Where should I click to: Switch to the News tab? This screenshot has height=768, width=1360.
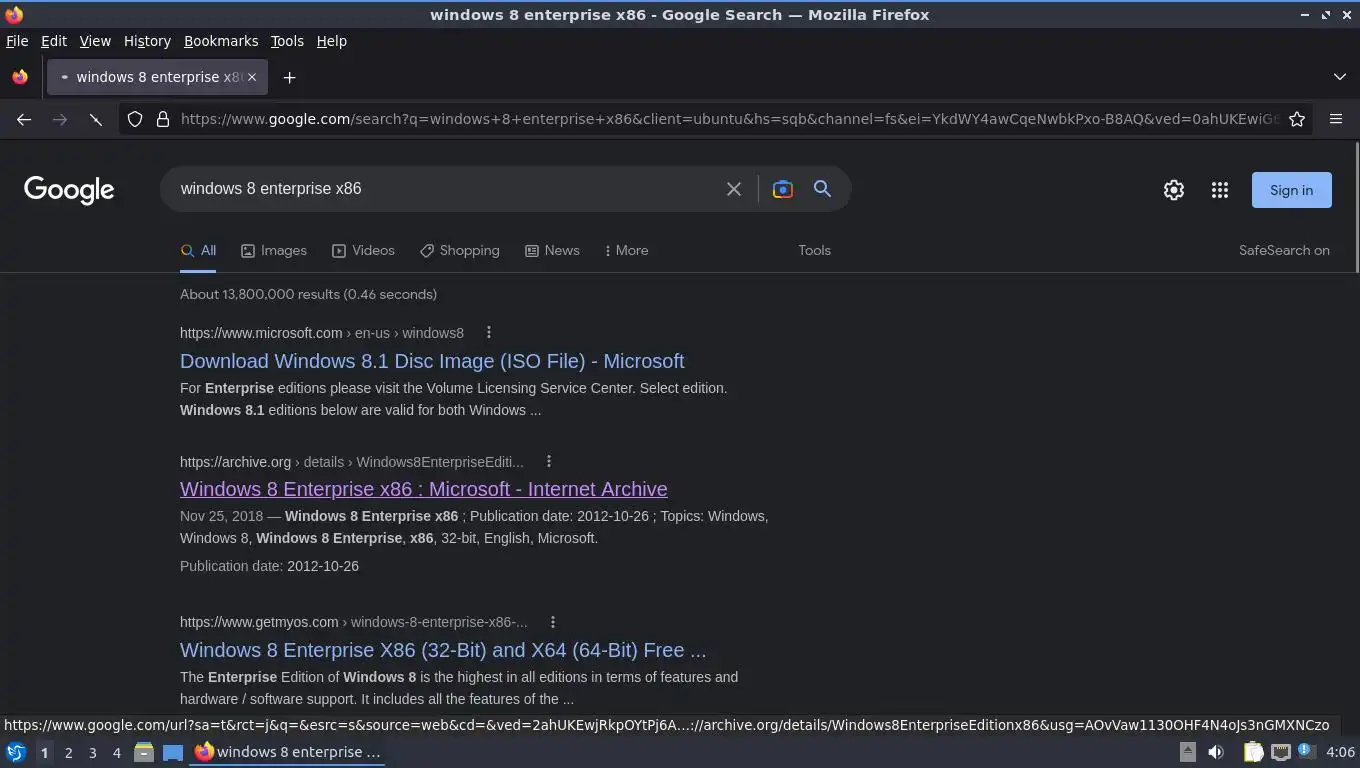tap(552, 250)
